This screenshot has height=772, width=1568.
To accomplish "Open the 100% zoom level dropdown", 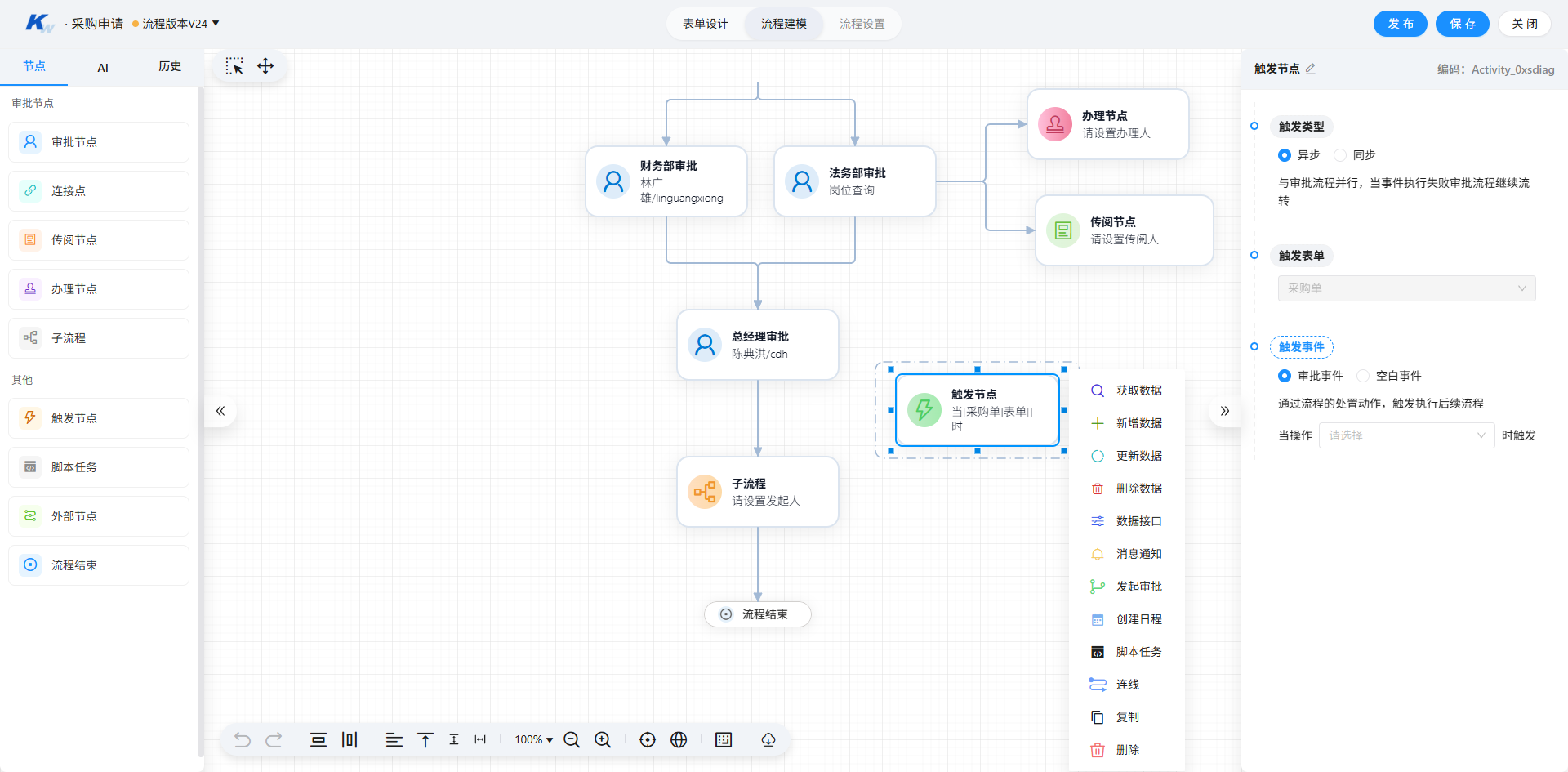I will click(x=534, y=739).
